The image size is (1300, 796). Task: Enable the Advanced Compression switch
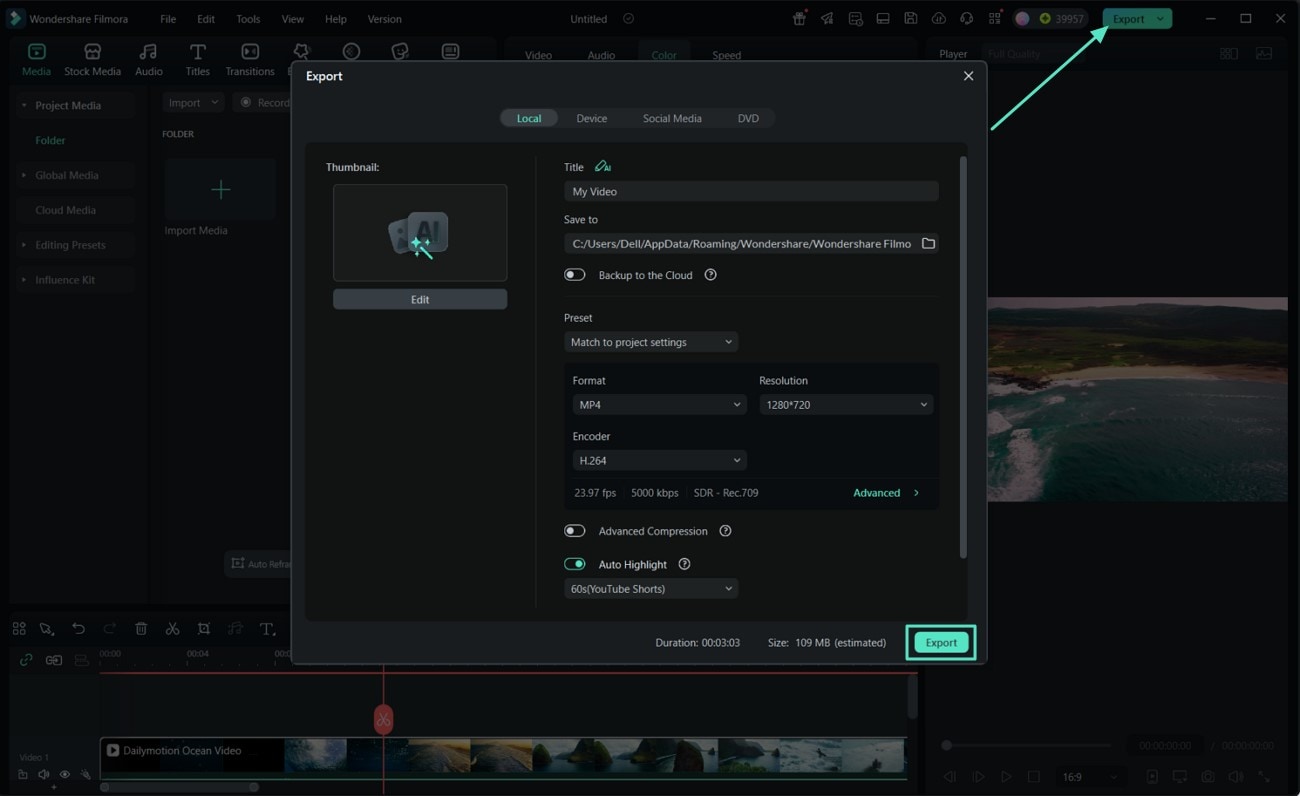click(575, 531)
